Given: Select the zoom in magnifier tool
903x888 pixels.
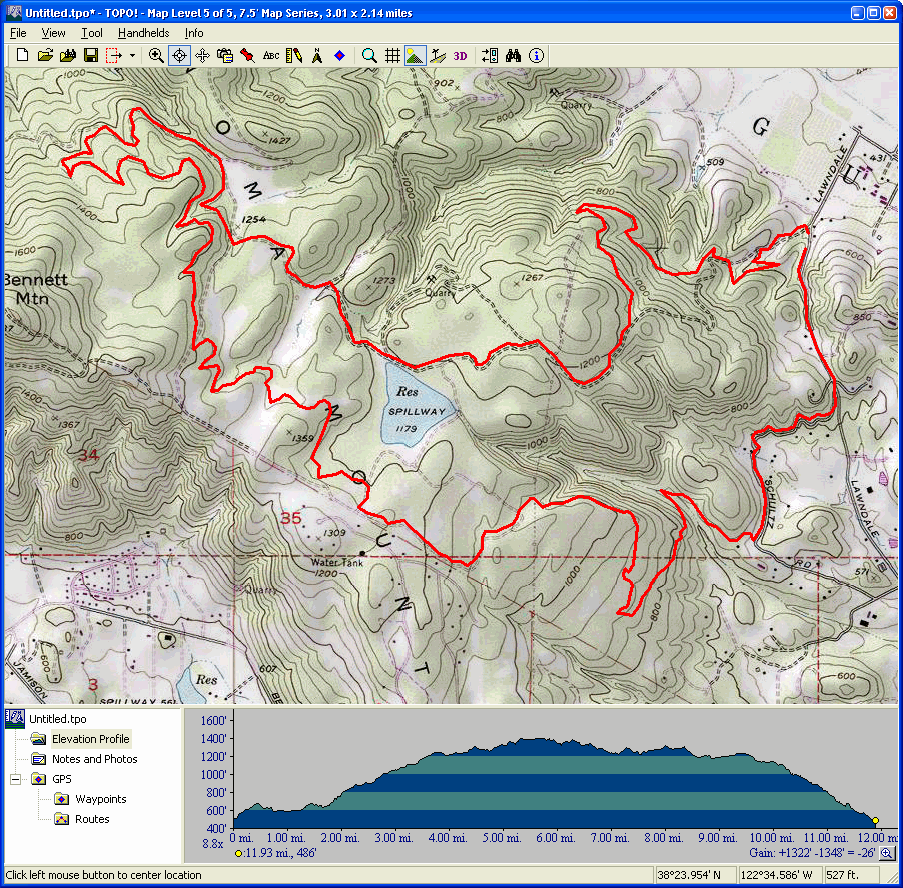Looking at the screenshot, I should (x=156, y=56).
